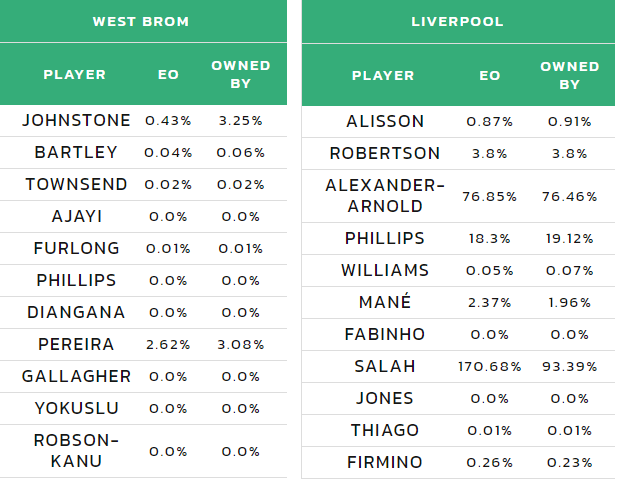Click Mané's 2.37% EO value
This screenshot has height=481, width=620.
pos(490,303)
